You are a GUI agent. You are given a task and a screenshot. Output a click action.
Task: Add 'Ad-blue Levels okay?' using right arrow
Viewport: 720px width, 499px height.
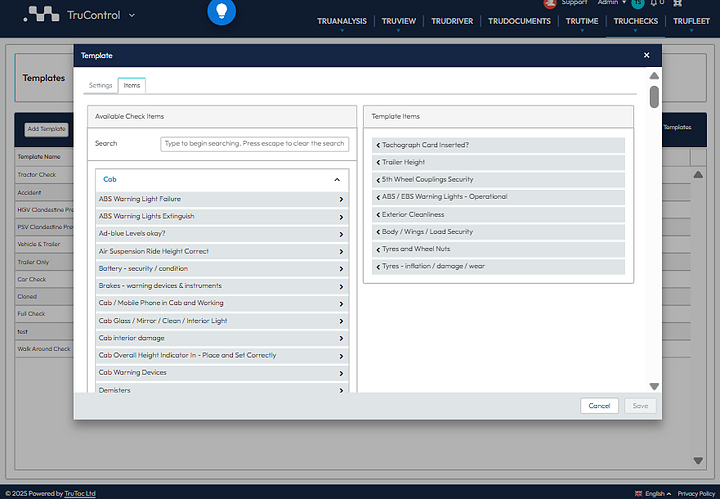click(x=341, y=234)
